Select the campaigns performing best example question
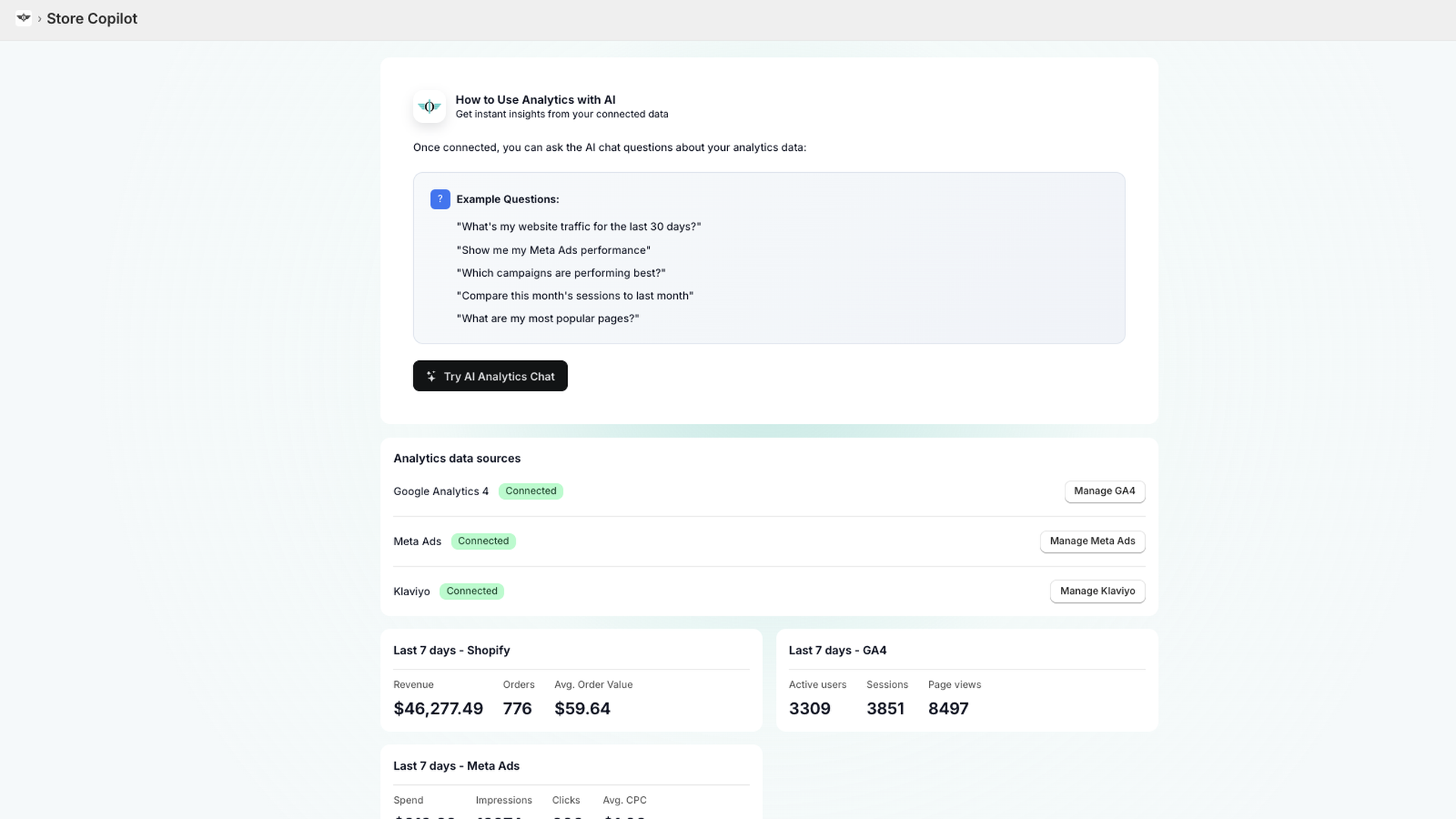This screenshot has width=1456, height=819. click(560, 273)
